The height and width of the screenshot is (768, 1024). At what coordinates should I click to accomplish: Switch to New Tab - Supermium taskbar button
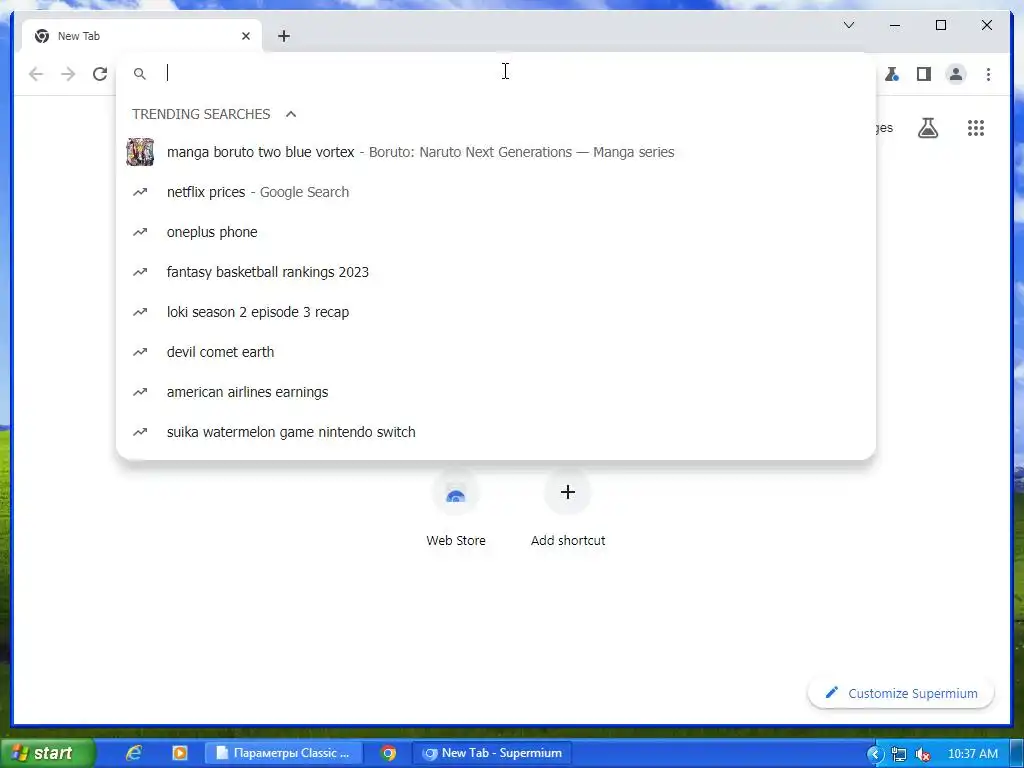[x=492, y=753]
